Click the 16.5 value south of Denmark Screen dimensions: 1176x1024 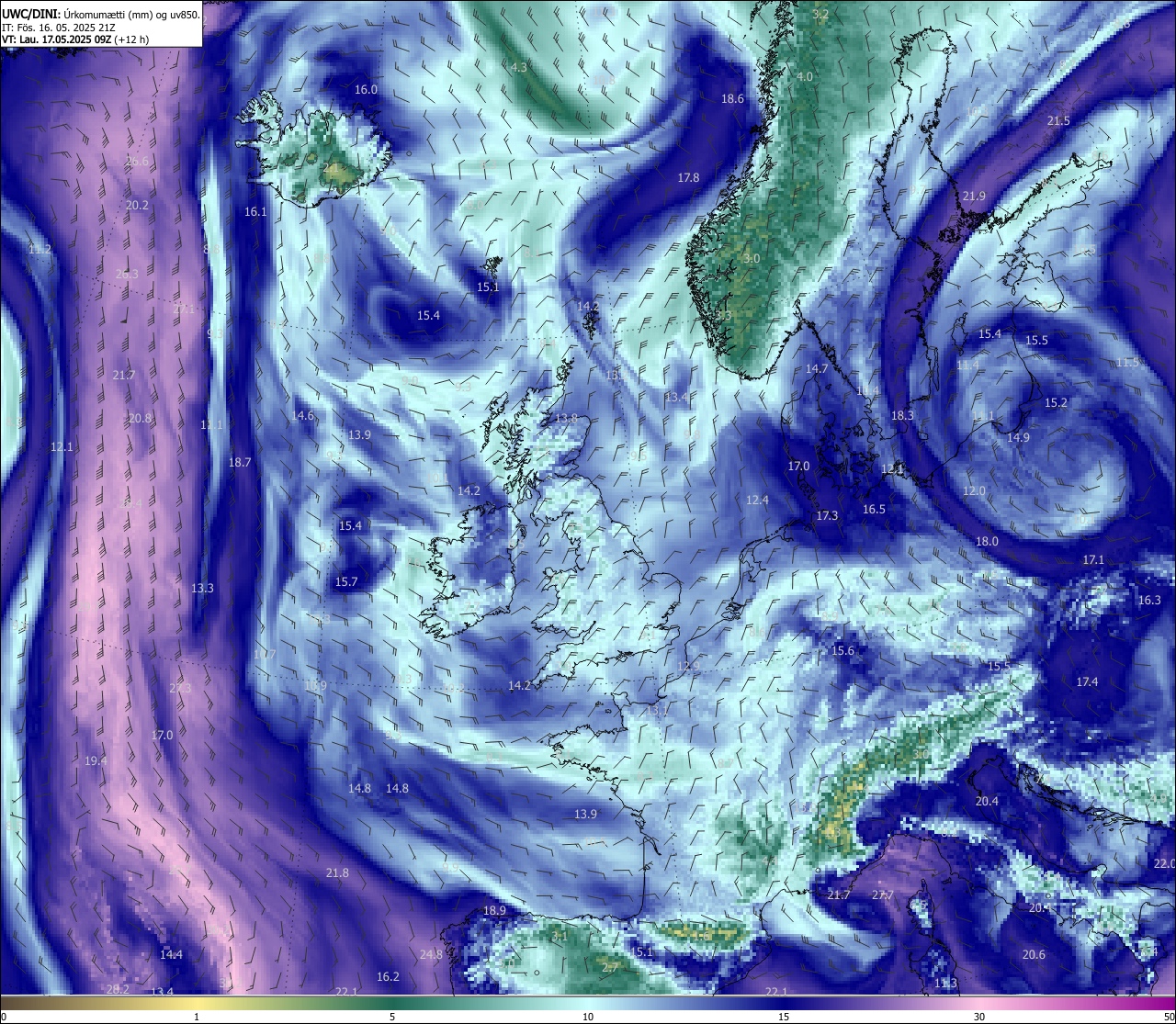pyautogui.click(x=874, y=509)
